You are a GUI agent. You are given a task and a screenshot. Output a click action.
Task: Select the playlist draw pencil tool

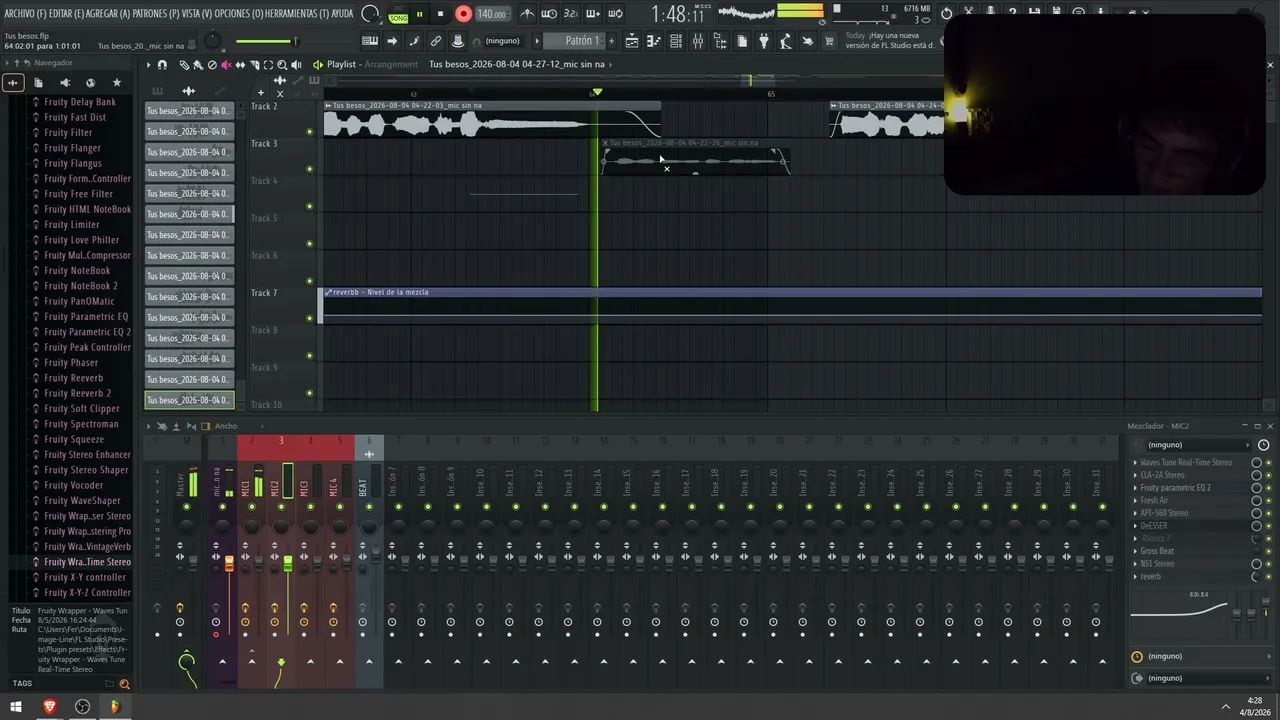[x=184, y=65]
